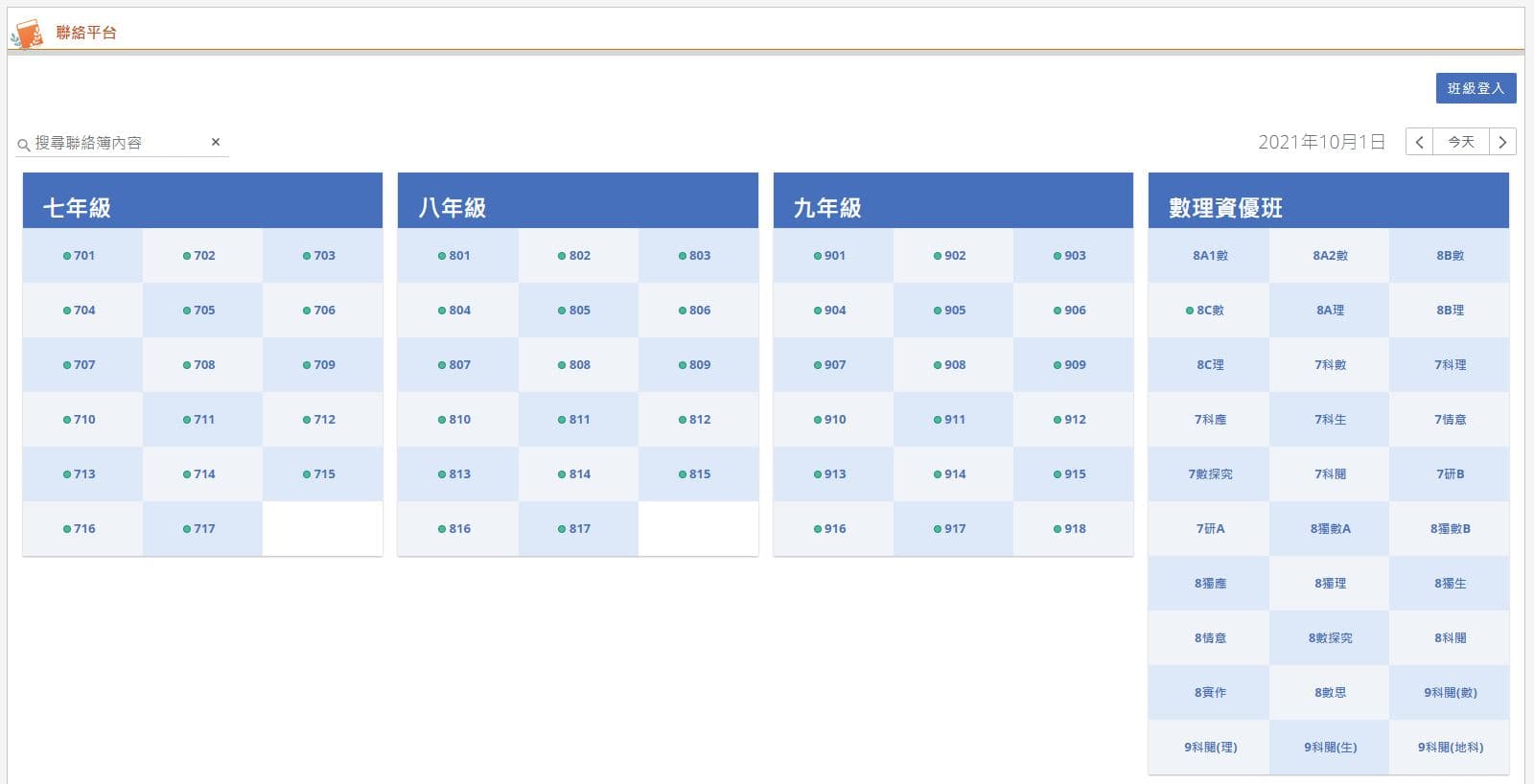Select the 9科閱(數) class
Viewport: 1534px width, 784px height.
tap(1450, 693)
